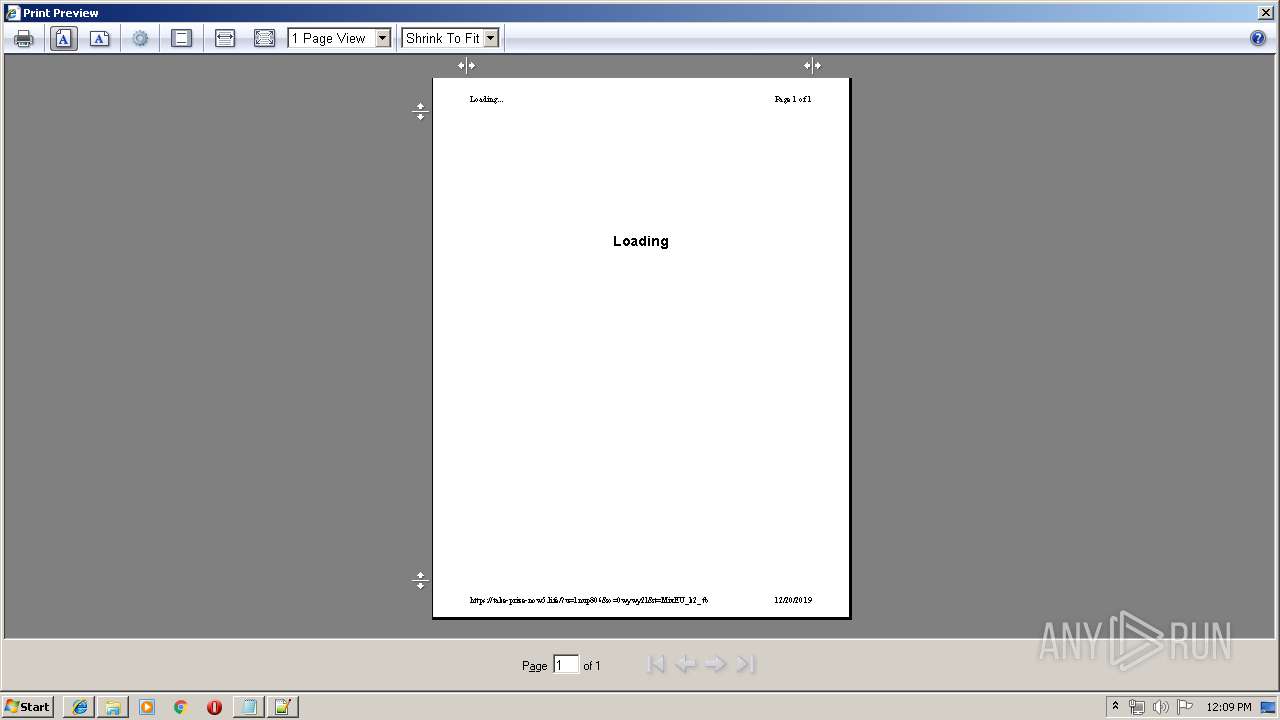Click the left margin adjust handle on top
Screen dimensions: 1280x720
click(x=466, y=66)
